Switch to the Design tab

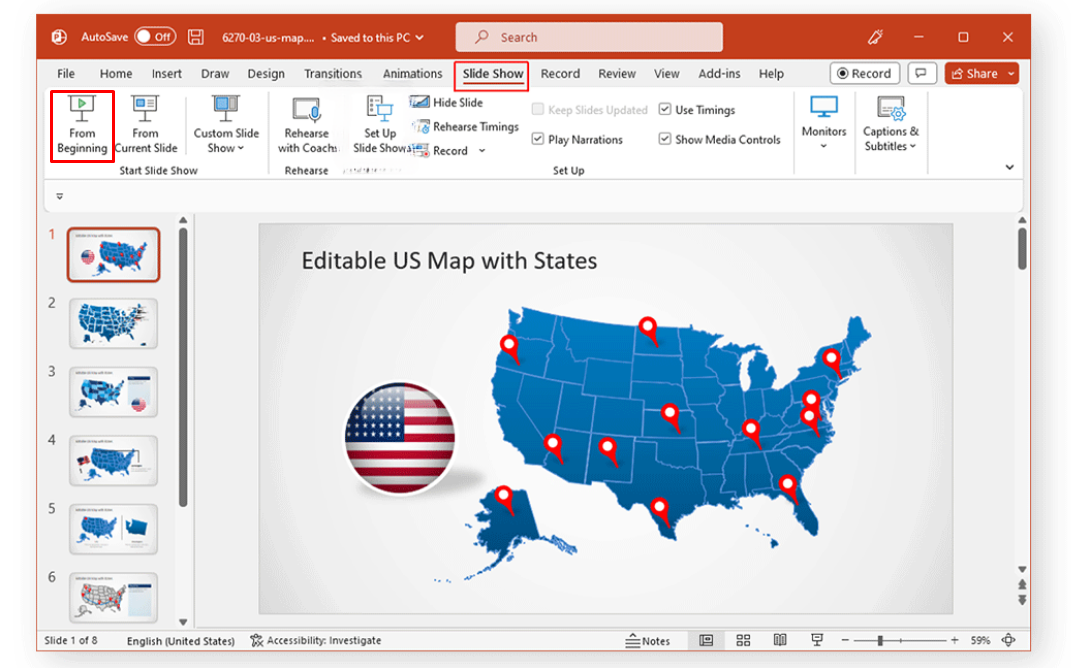[266, 74]
